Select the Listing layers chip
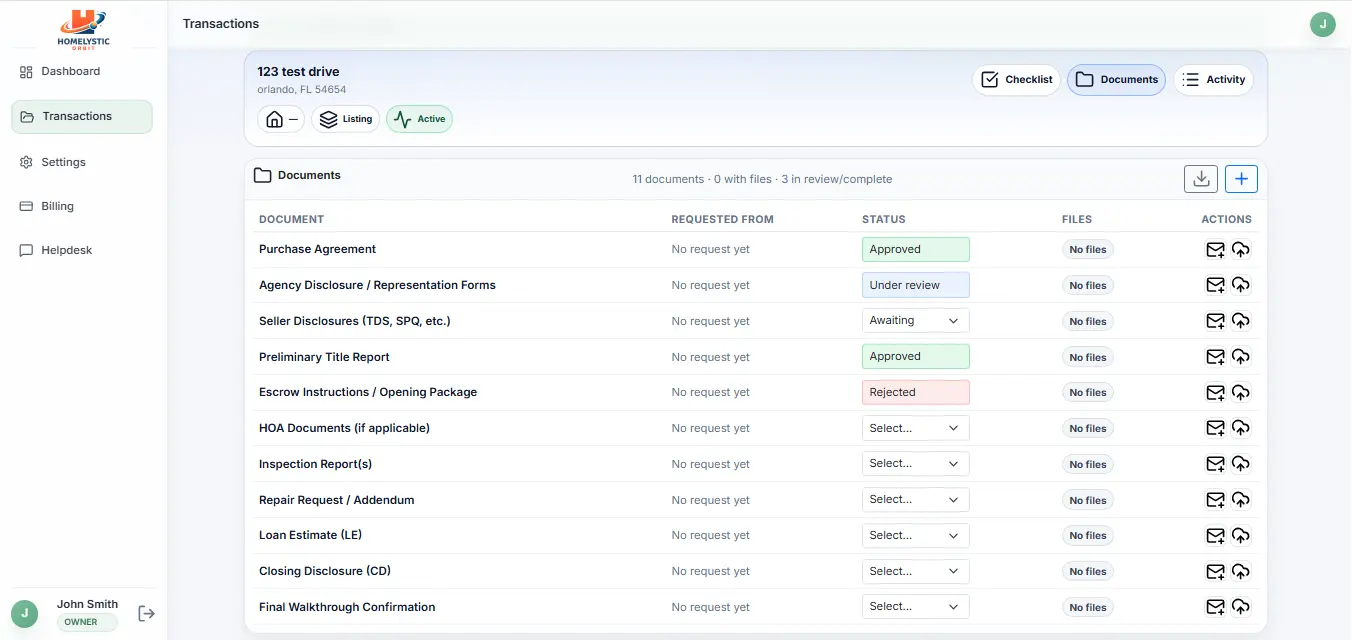 [344, 118]
